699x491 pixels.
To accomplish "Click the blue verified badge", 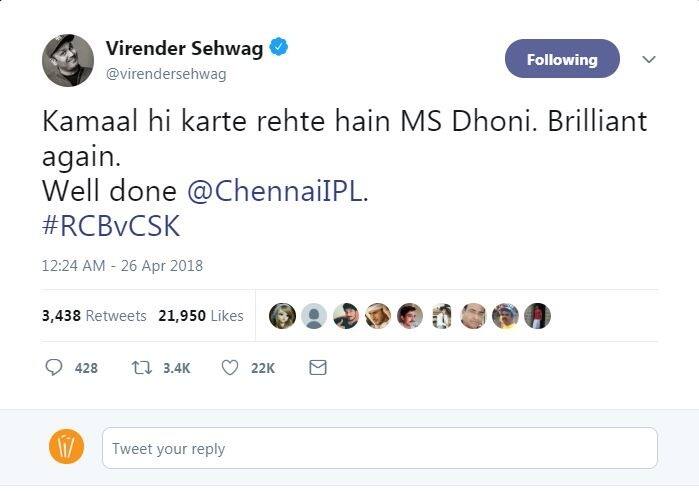I will pyautogui.click(x=281, y=47).
